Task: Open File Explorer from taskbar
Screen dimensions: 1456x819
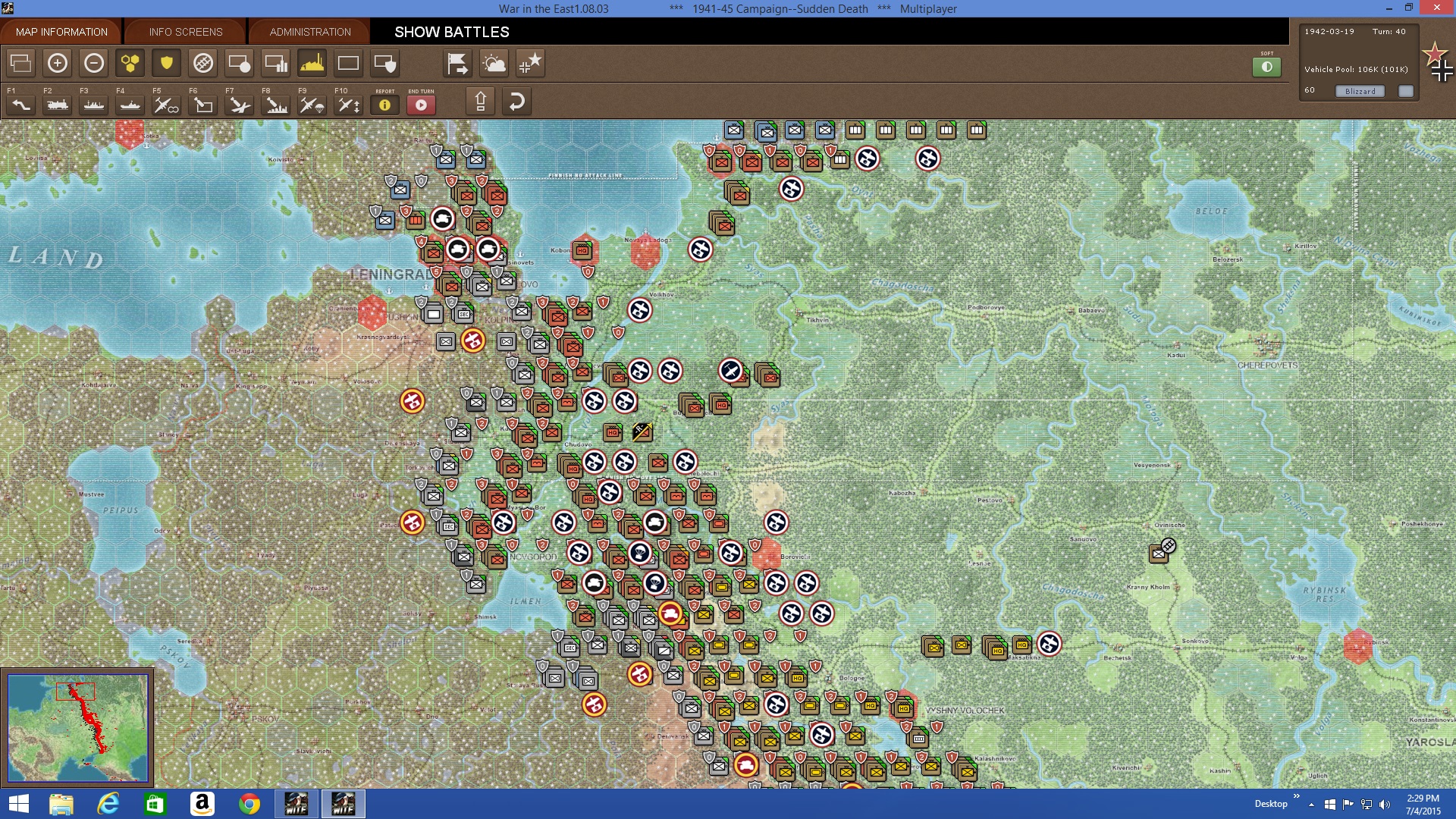Action: pyautogui.click(x=61, y=804)
